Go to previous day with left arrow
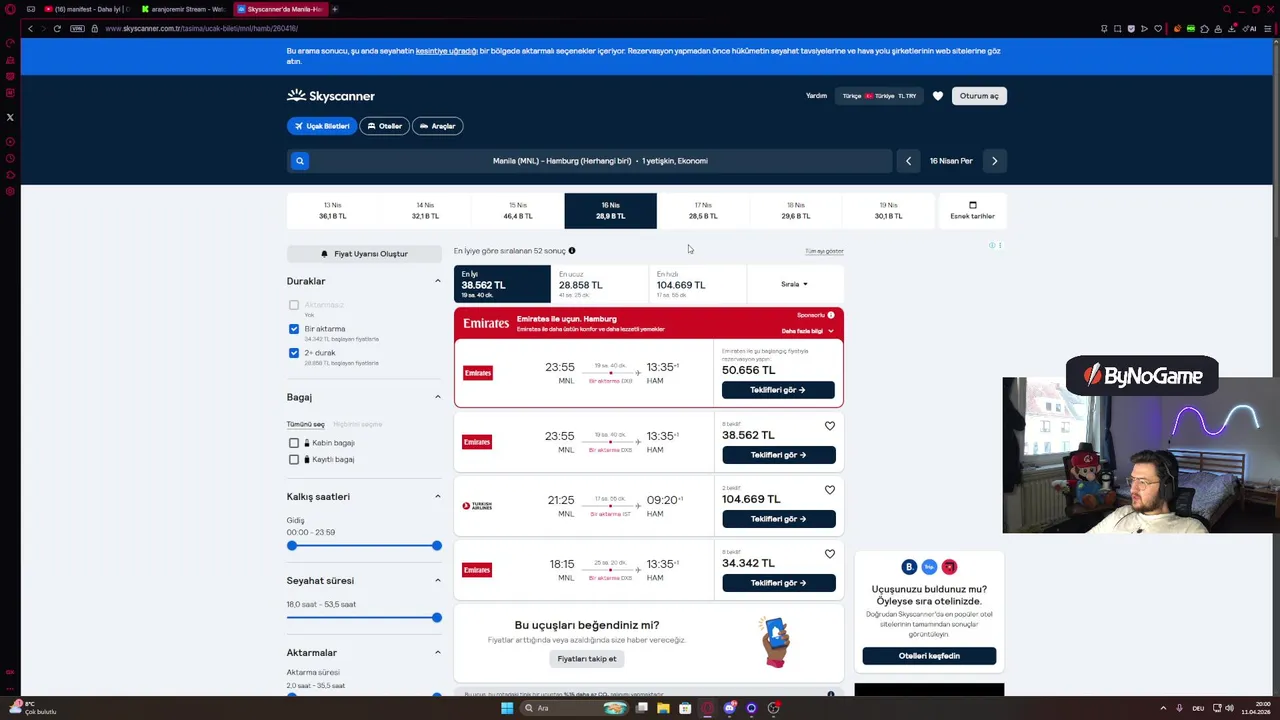This screenshot has height=720, width=1280. pyautogui.click(x=908, y=161)
